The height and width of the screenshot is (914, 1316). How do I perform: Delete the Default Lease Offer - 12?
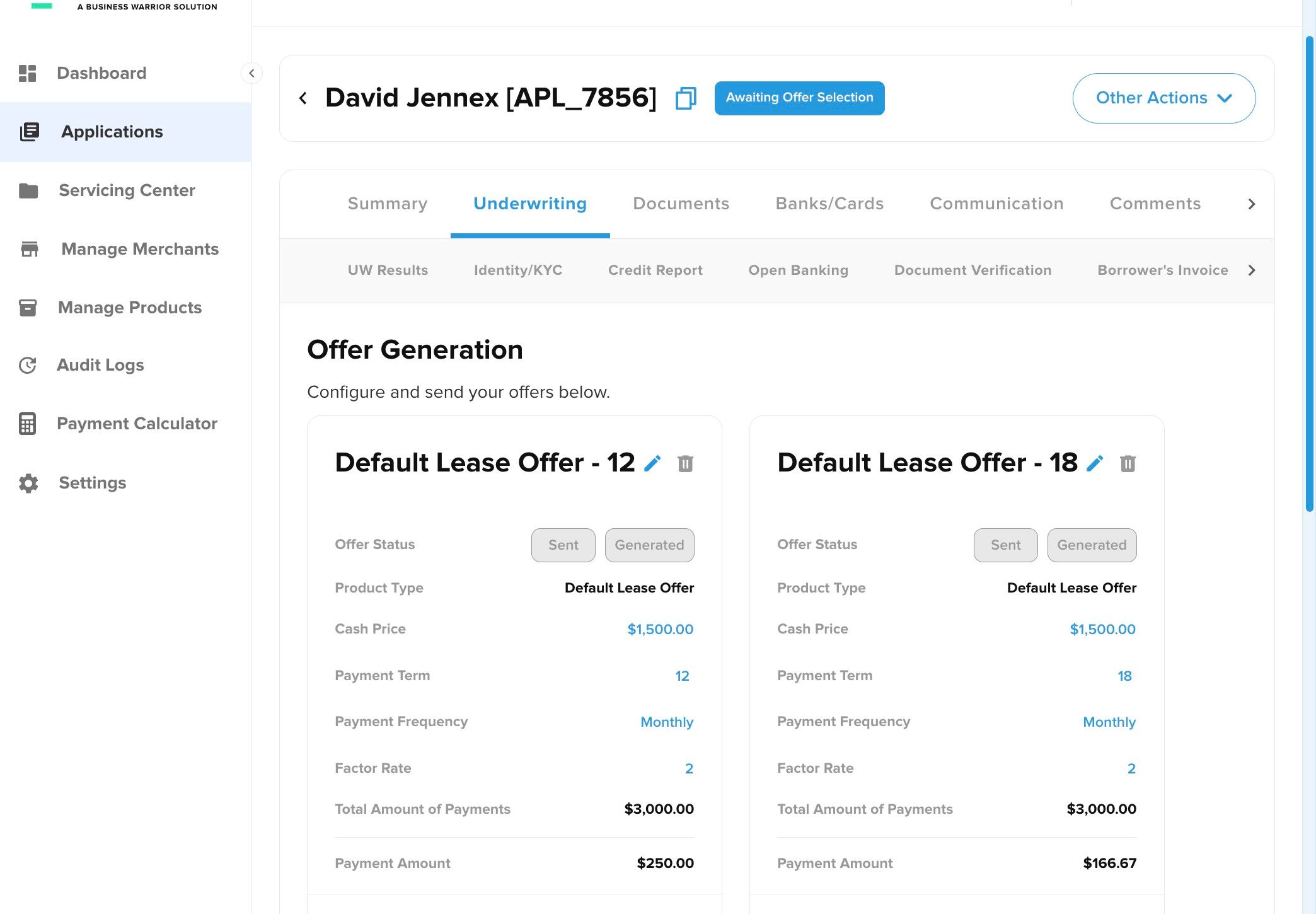click(686, 463)
